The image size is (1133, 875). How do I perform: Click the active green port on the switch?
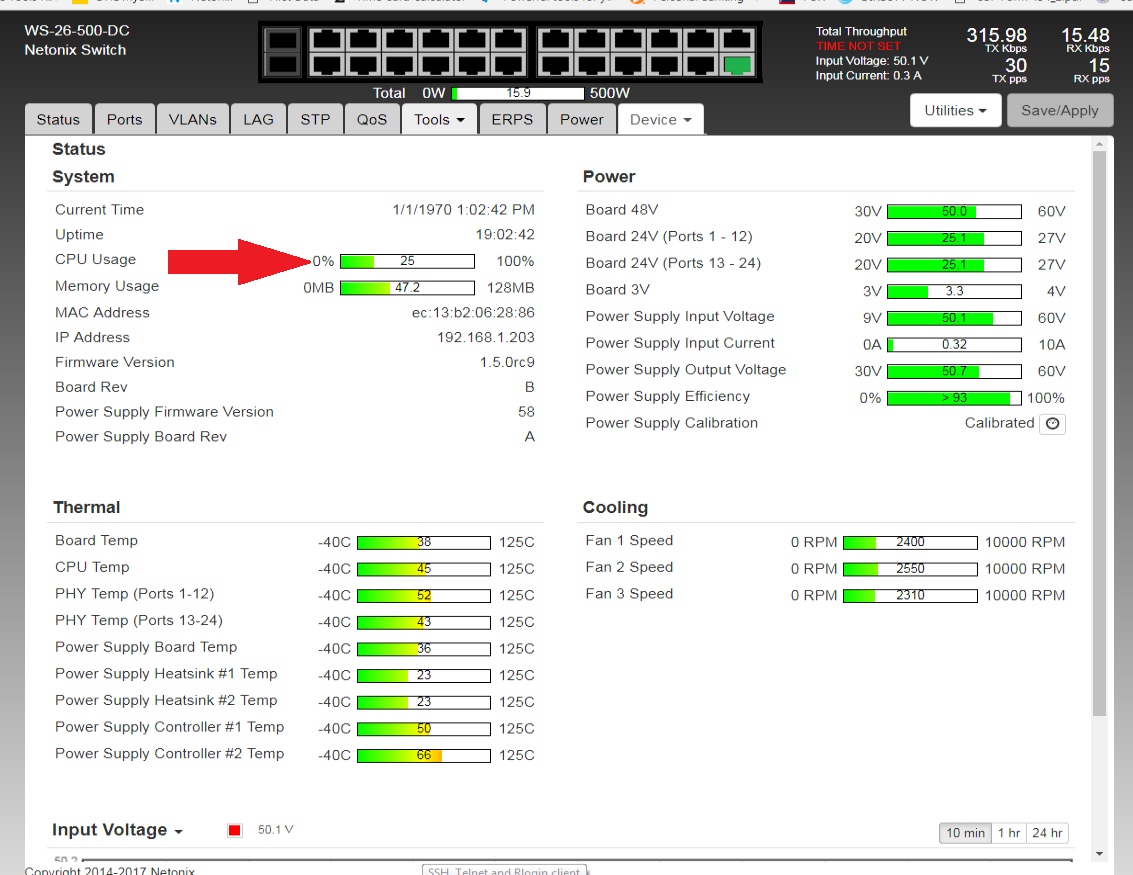737,66
